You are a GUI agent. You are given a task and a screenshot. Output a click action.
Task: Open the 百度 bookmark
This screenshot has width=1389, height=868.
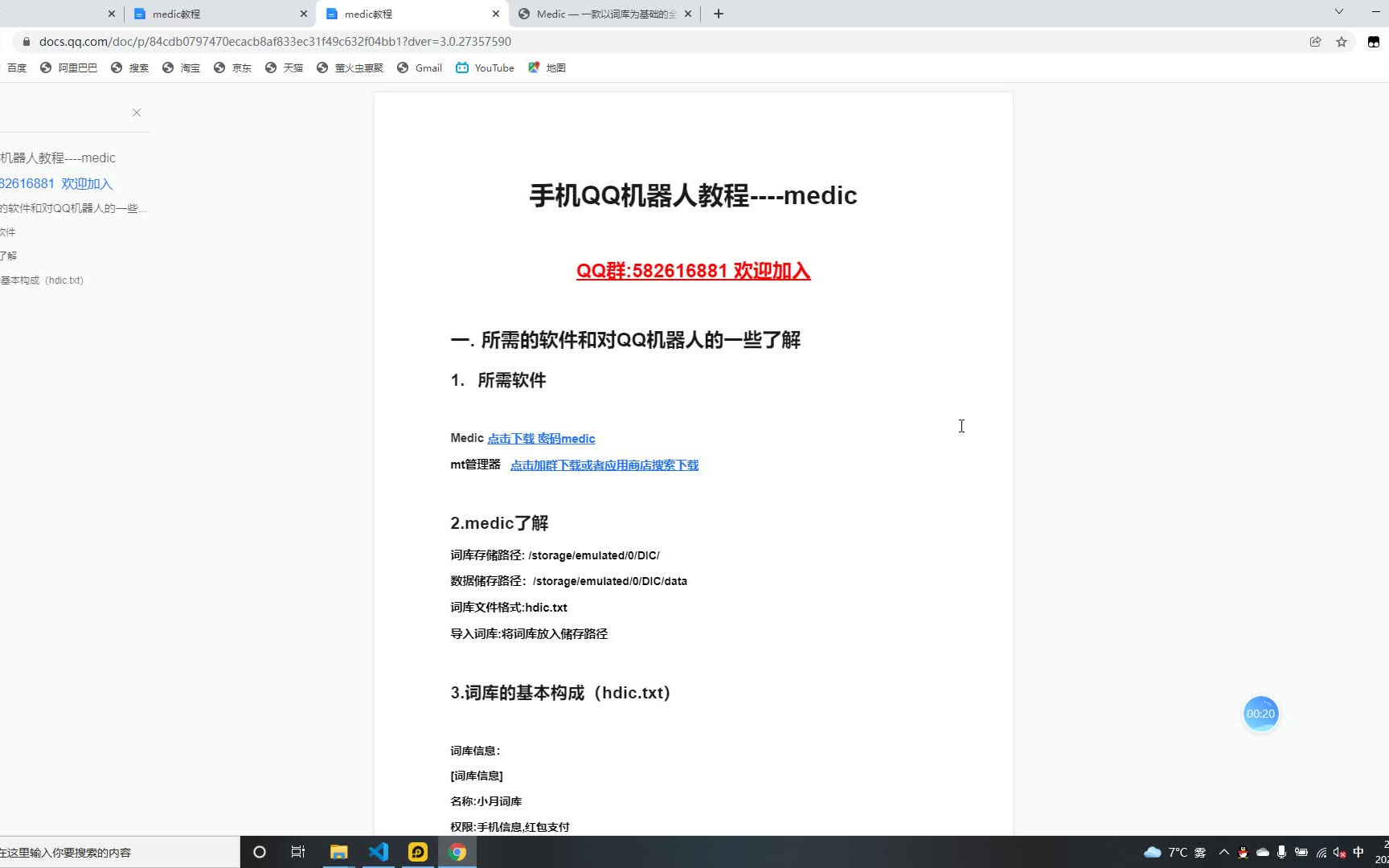tap(16, 68)
